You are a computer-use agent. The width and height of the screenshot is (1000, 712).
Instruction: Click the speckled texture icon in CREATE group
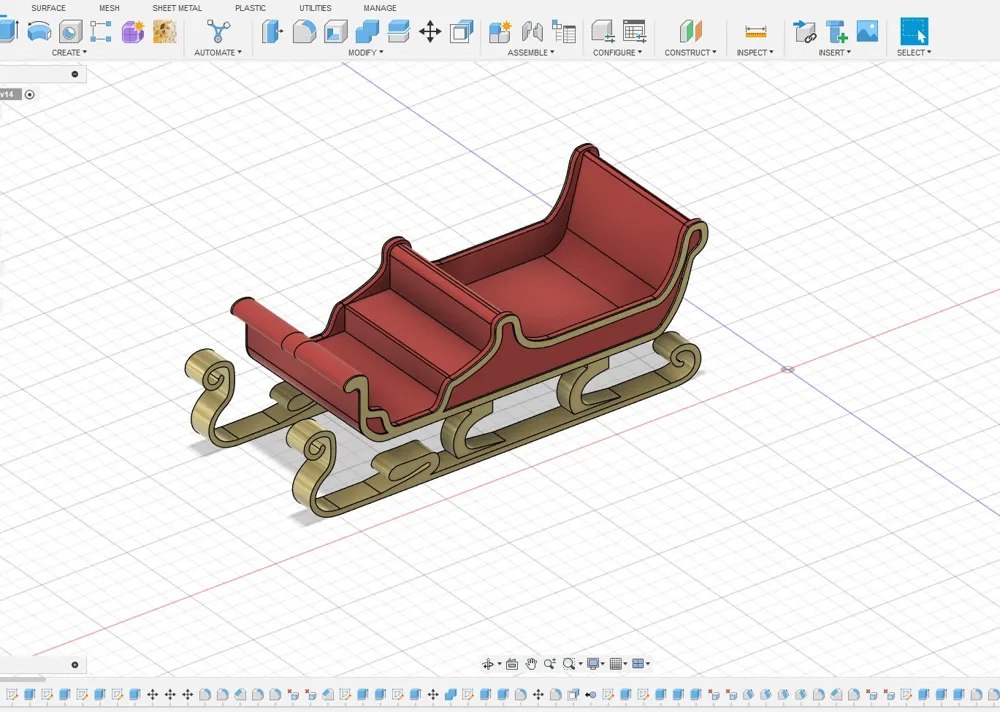(x=165, y=31)
